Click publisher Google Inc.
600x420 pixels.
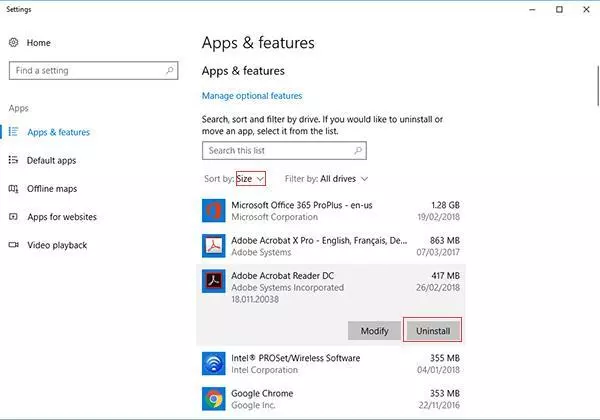point(253,405)
